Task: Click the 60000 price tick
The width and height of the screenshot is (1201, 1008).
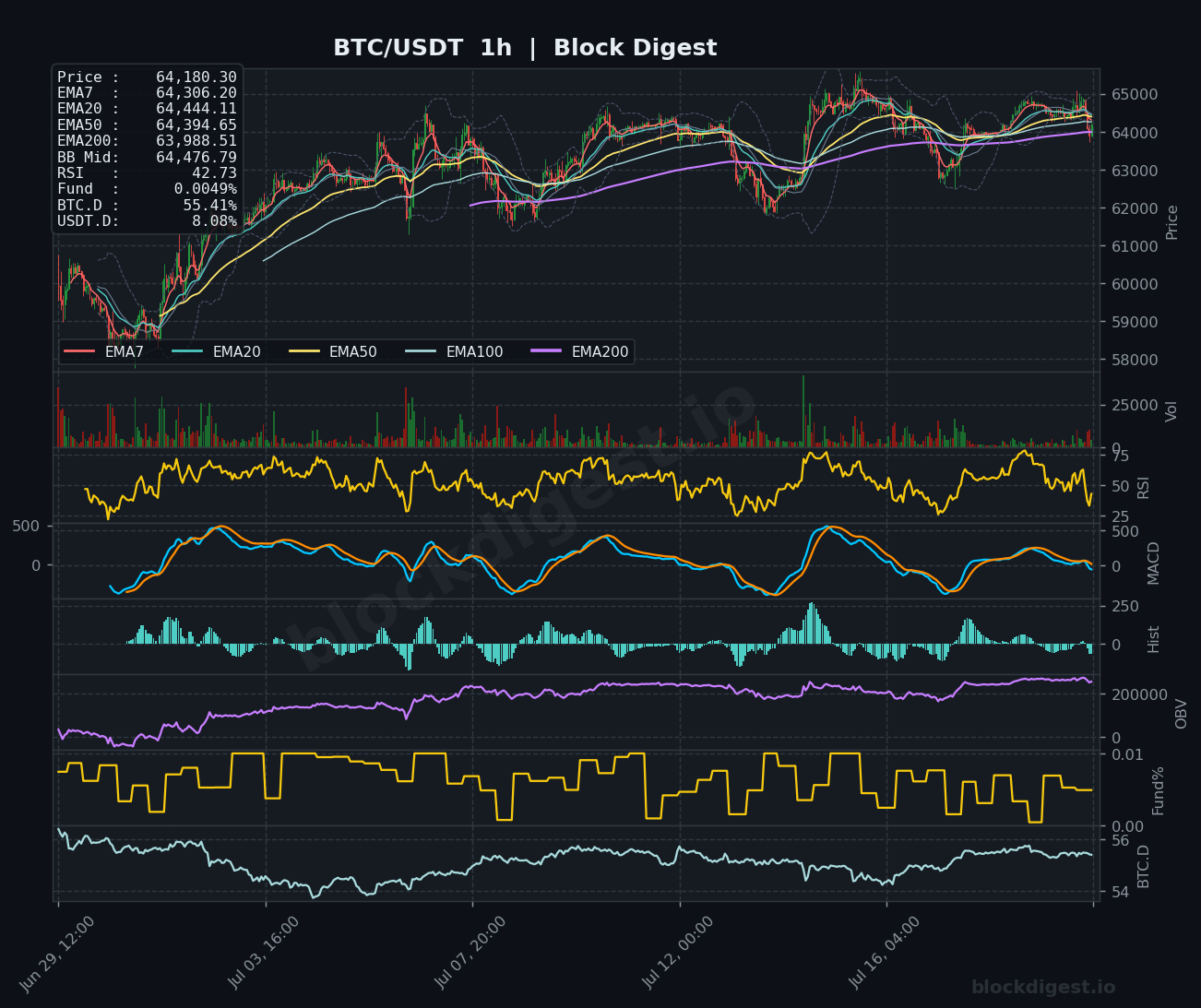Action: [x=1135, y=284]
